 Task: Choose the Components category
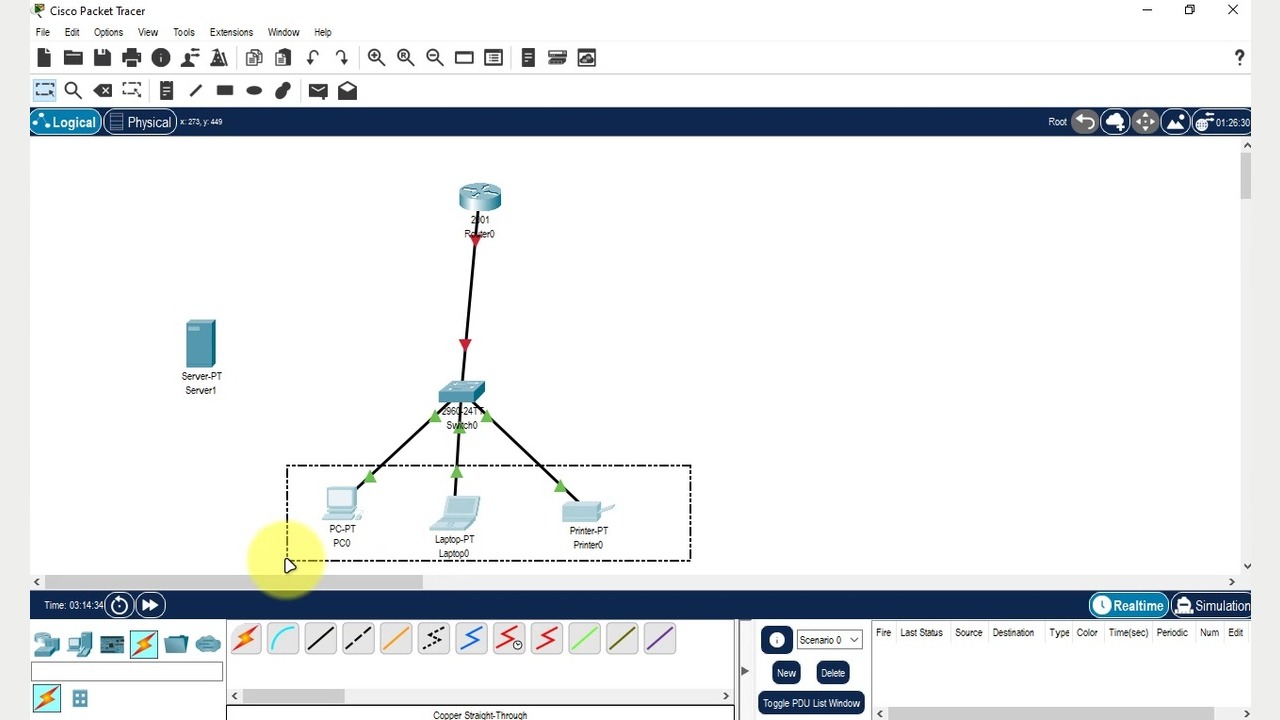[x=112, y=644]
